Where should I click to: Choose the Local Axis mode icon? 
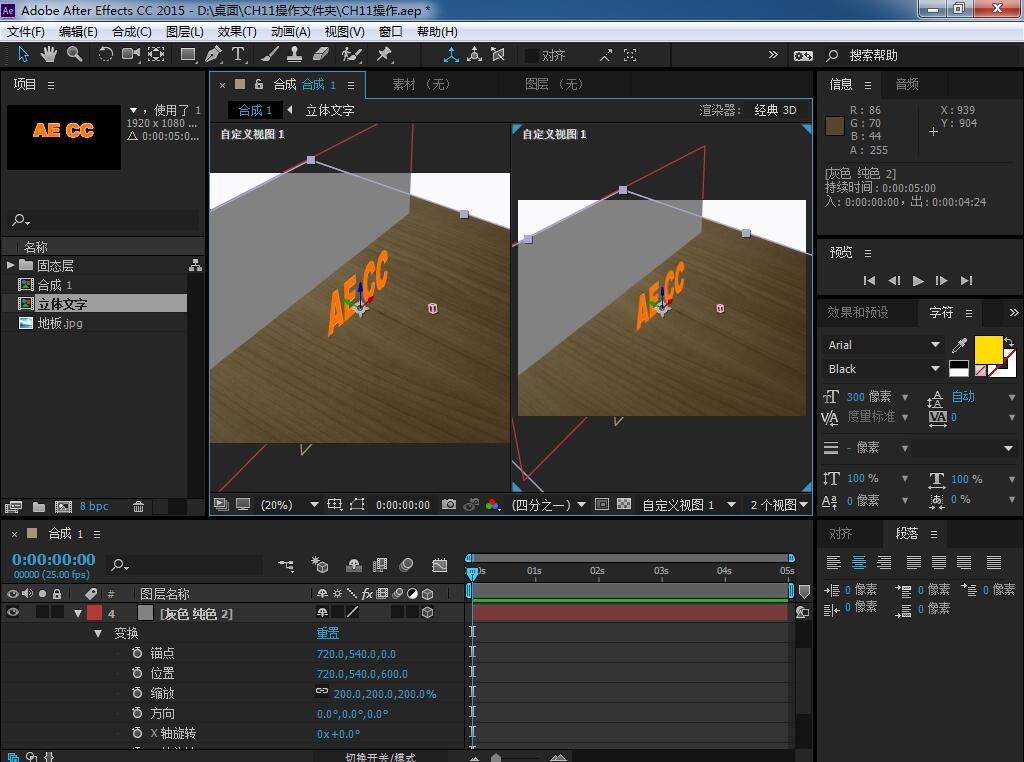click(x=451, y=55)
